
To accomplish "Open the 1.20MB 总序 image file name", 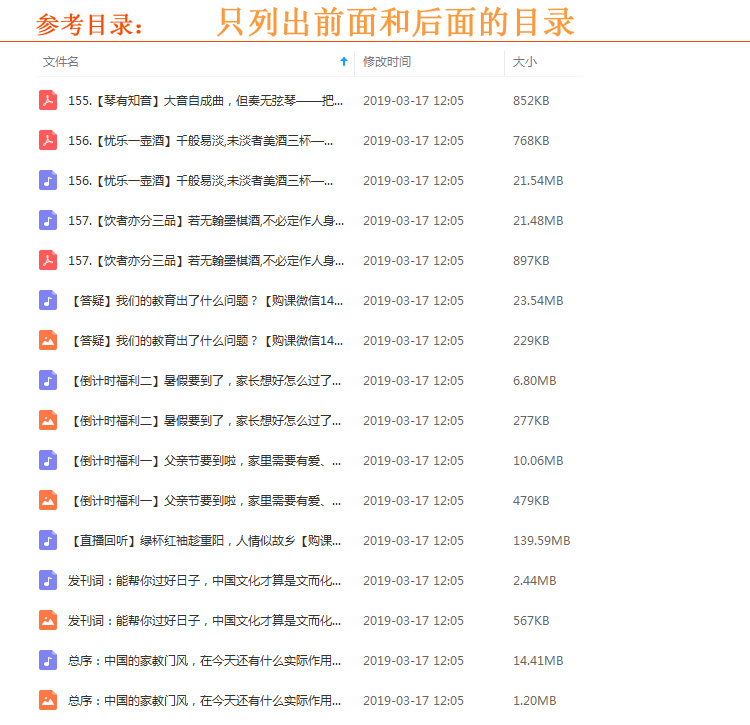I will pyautogui.click(x=198, y=700).
